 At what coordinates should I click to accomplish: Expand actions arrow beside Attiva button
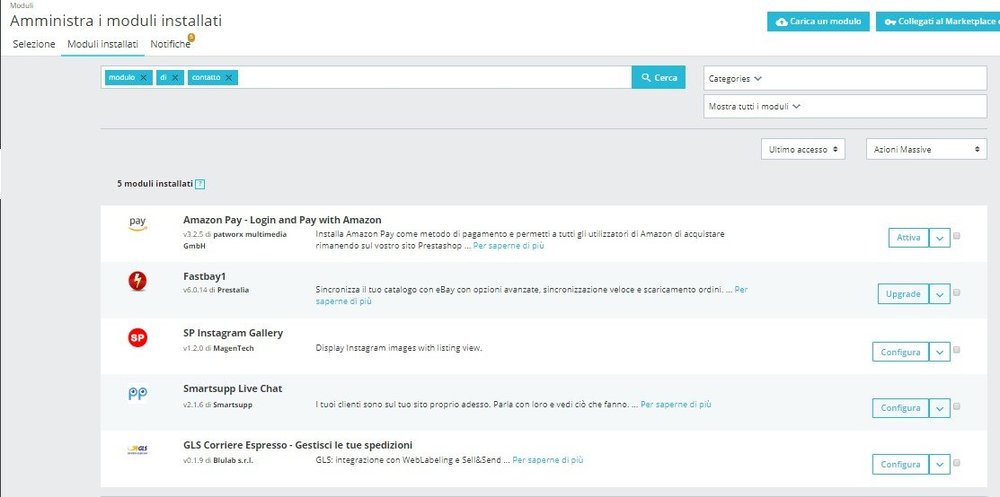click(x=939, y=237)
